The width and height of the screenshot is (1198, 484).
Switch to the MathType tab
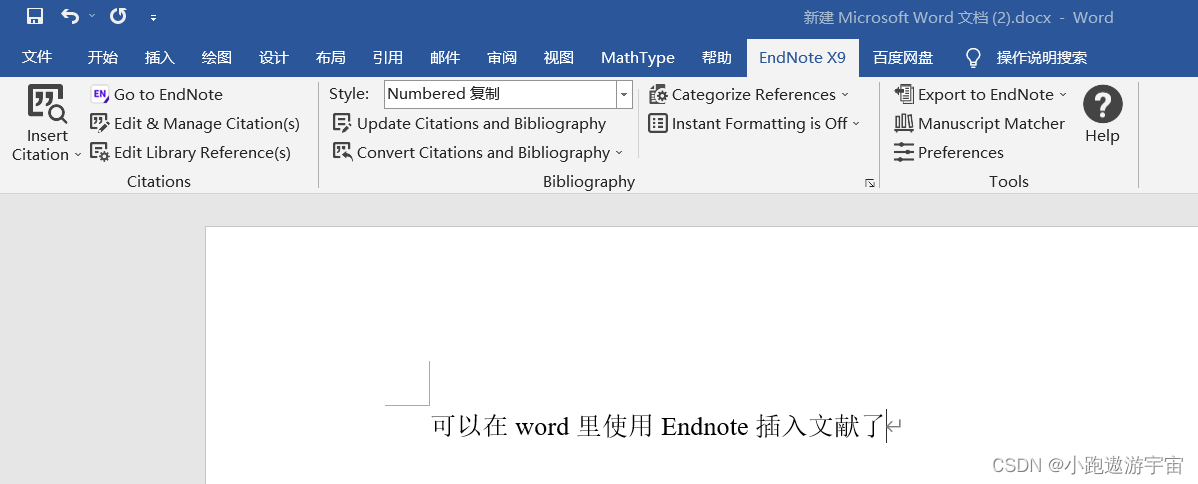point(638,57)
